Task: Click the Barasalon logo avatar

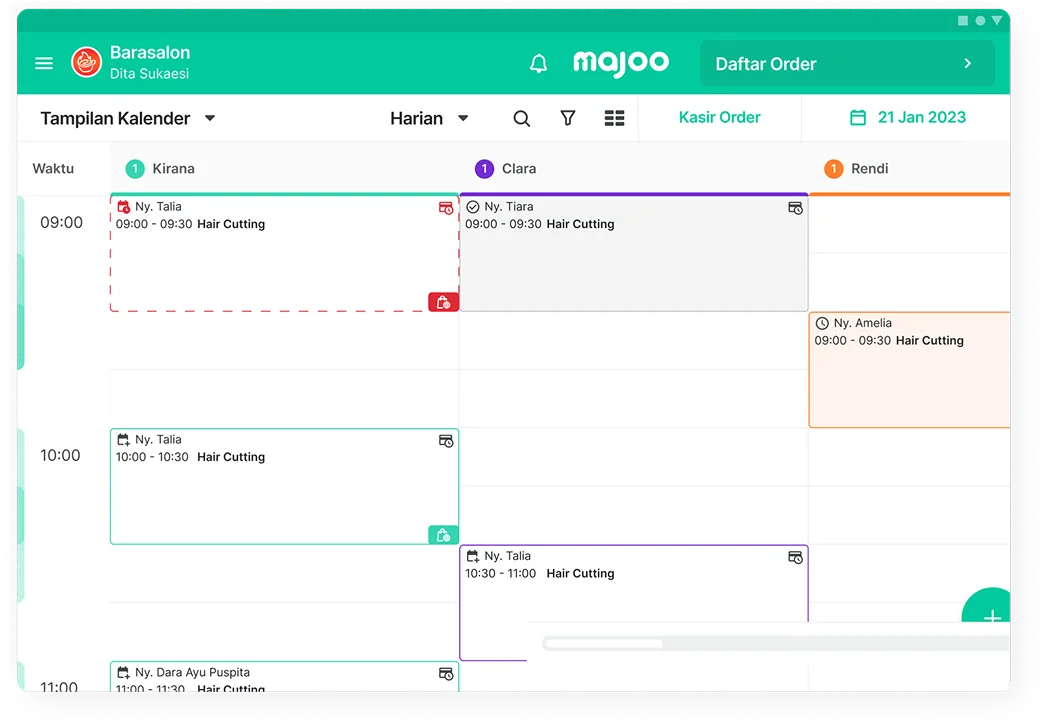Action: [86, 63]
